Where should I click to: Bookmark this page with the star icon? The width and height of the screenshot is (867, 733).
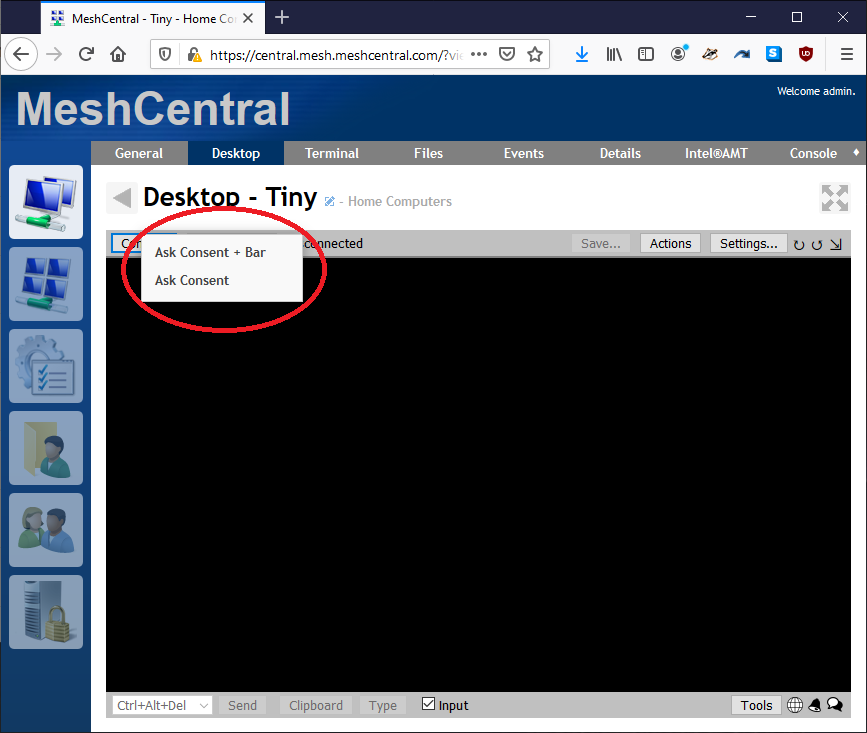point(535,54)
